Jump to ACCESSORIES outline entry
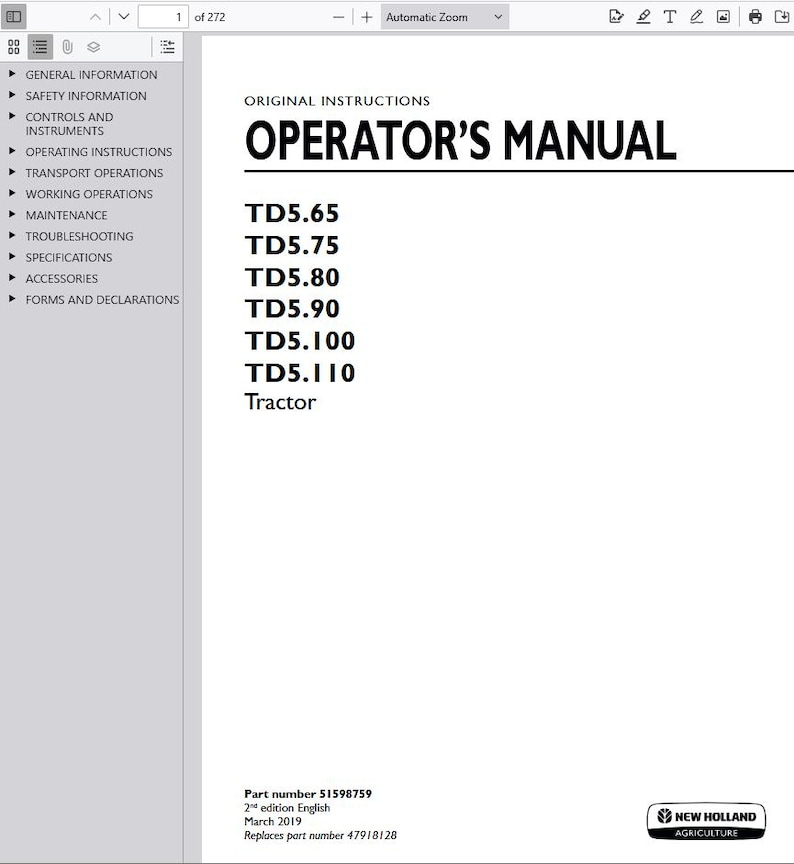Screen dimensions: 794x864 coord(62,278)
